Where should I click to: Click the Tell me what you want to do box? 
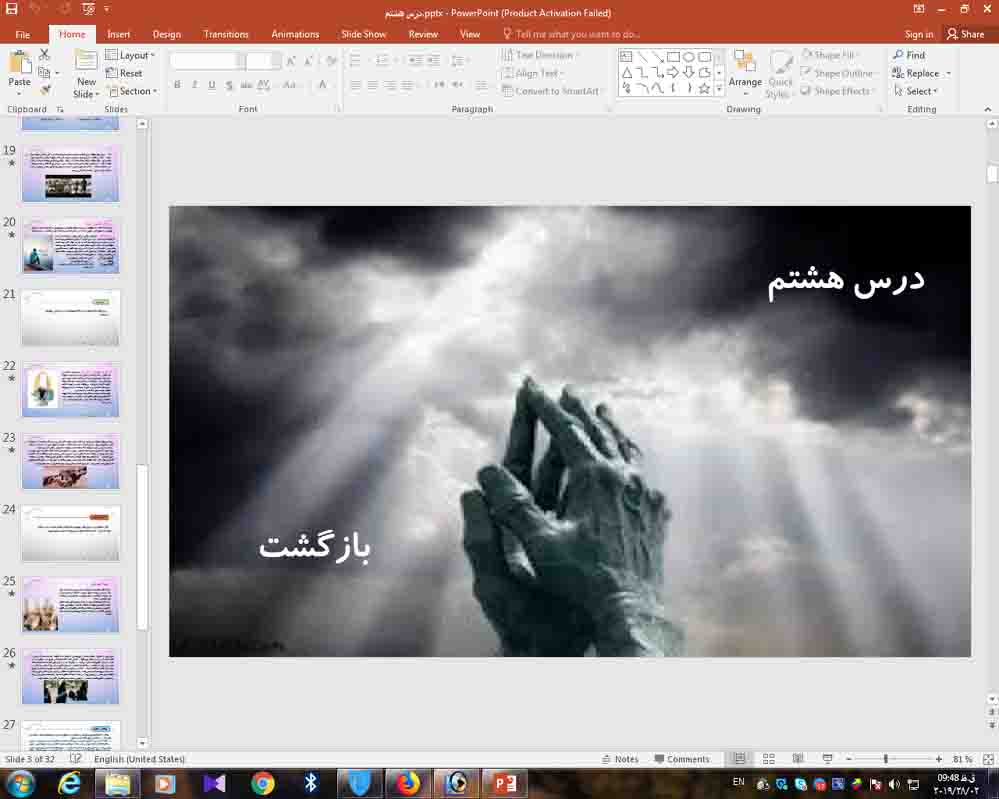571,34
